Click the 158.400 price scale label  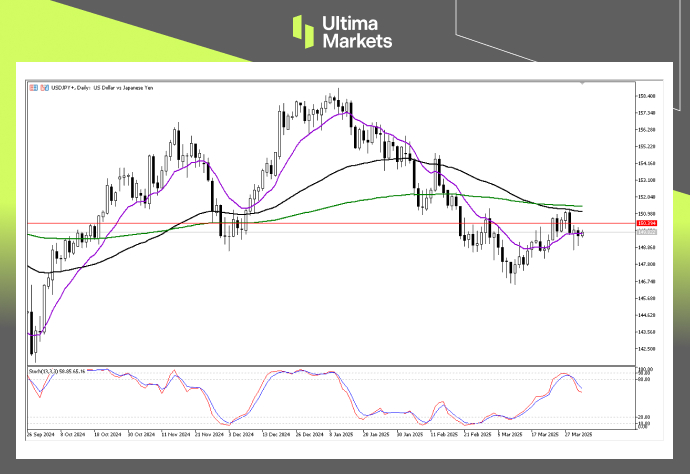pos(648,96)
